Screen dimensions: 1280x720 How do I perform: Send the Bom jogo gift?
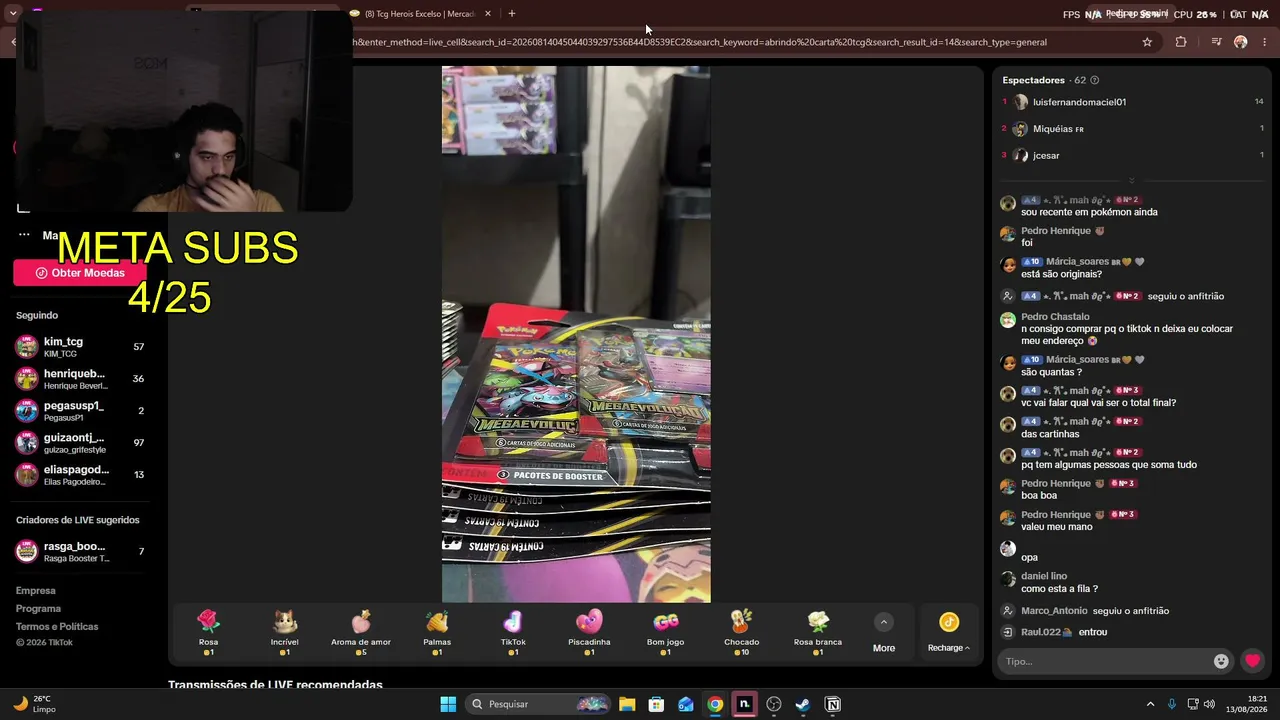pos(666,632)
